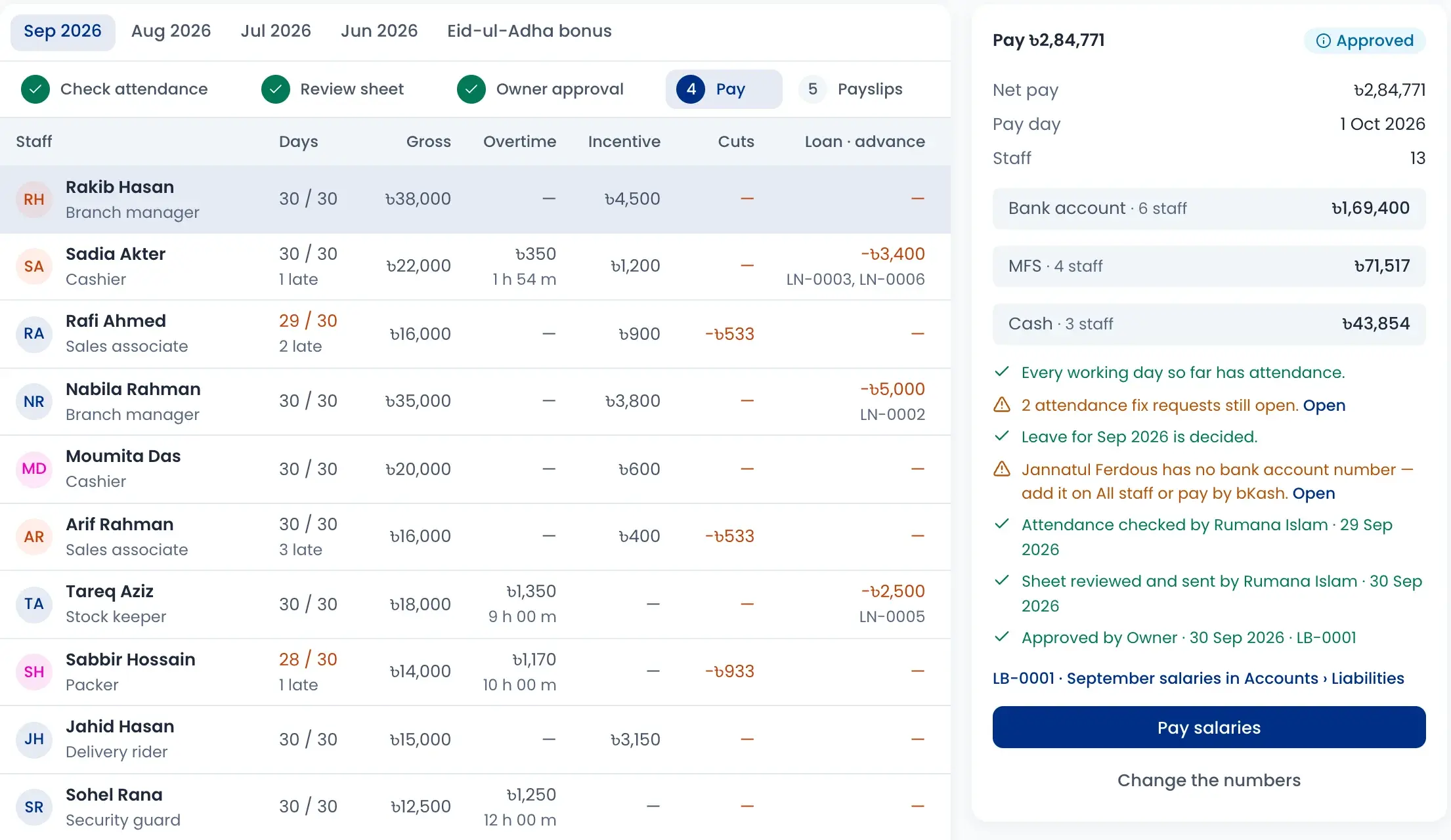Open the attendance fix requests link

pos(1324,406)
